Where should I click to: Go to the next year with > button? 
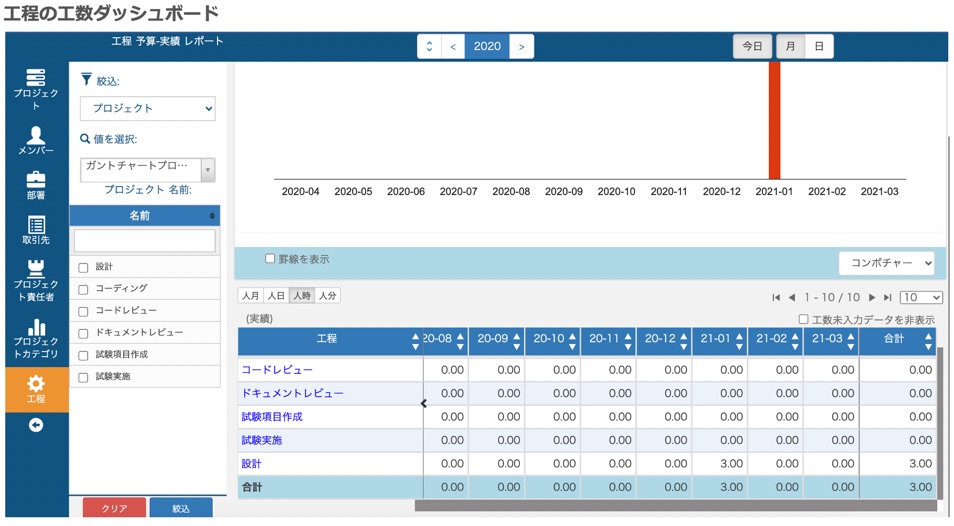coord(521,46)
